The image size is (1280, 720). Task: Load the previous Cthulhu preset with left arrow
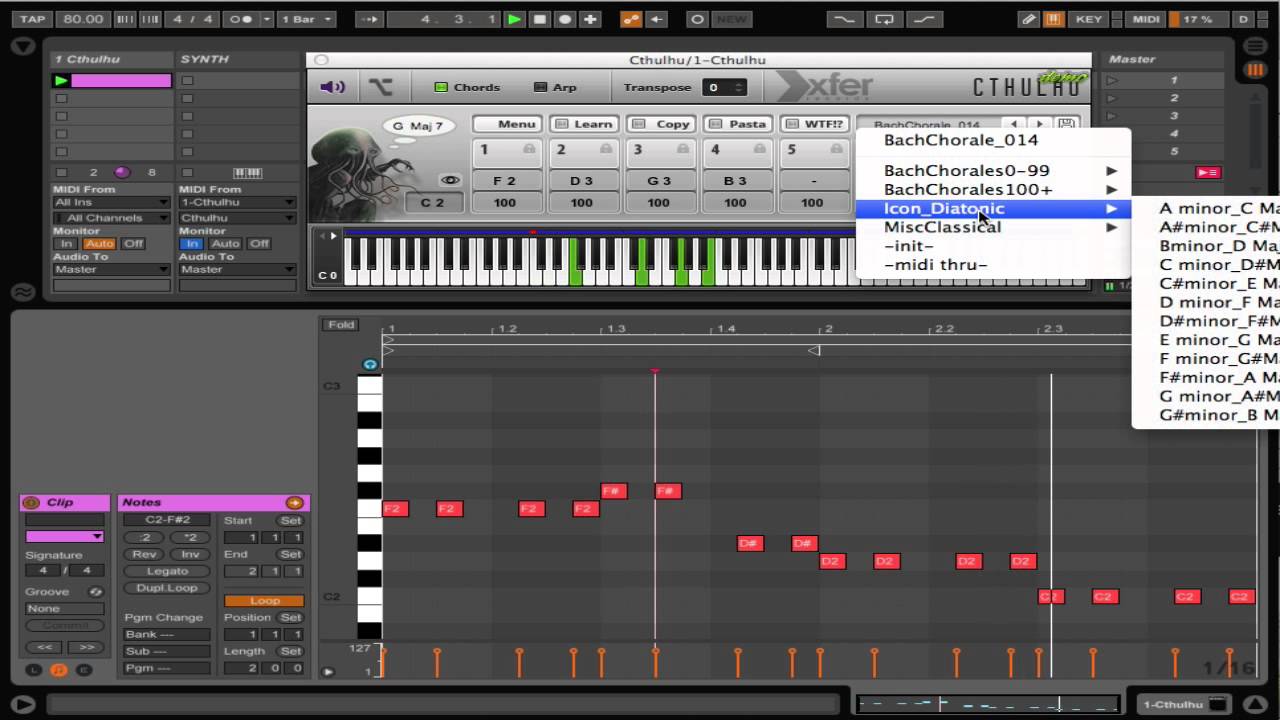(1016, 124)
